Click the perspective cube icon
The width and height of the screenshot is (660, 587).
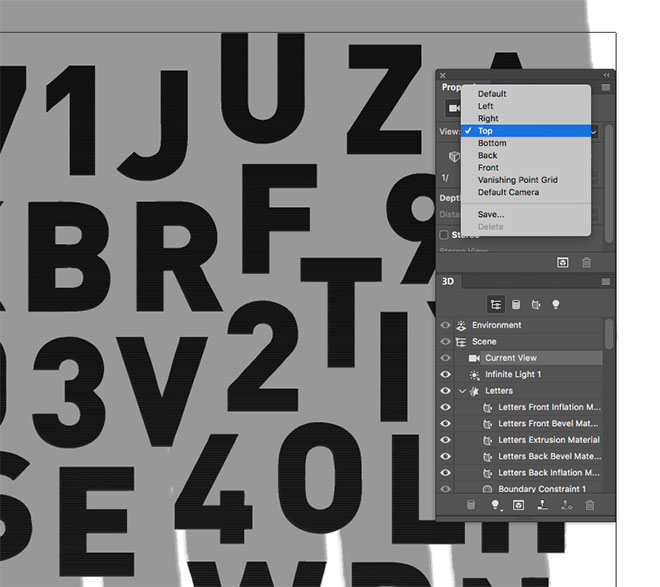coord(454,156)
